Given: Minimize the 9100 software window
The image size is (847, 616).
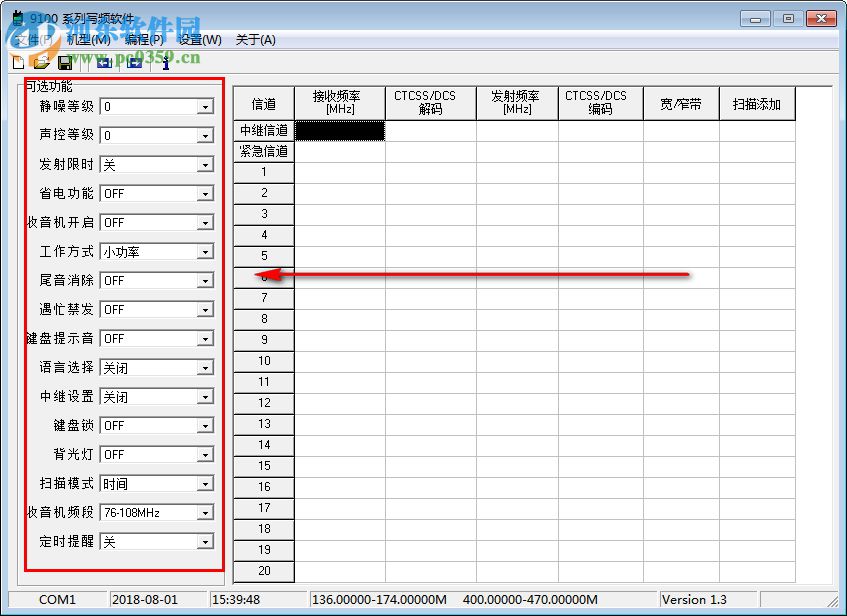Looking at the screenshot, I should pyautogui.click(x=755, y=19).
